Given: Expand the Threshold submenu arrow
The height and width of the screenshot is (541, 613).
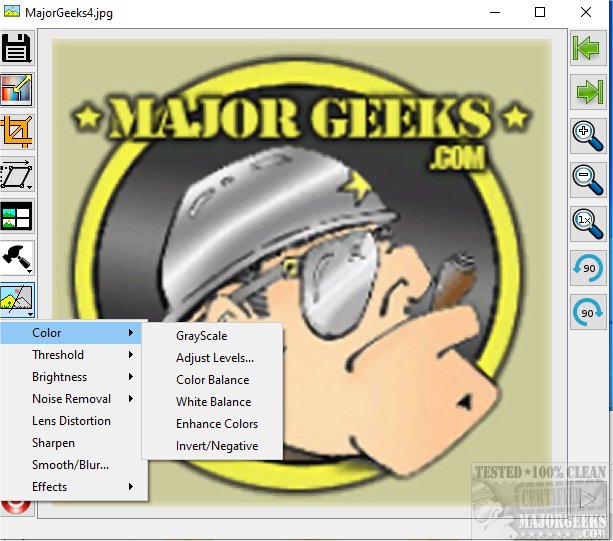Looking at the screenshot, I should click(x=131, y=355).
